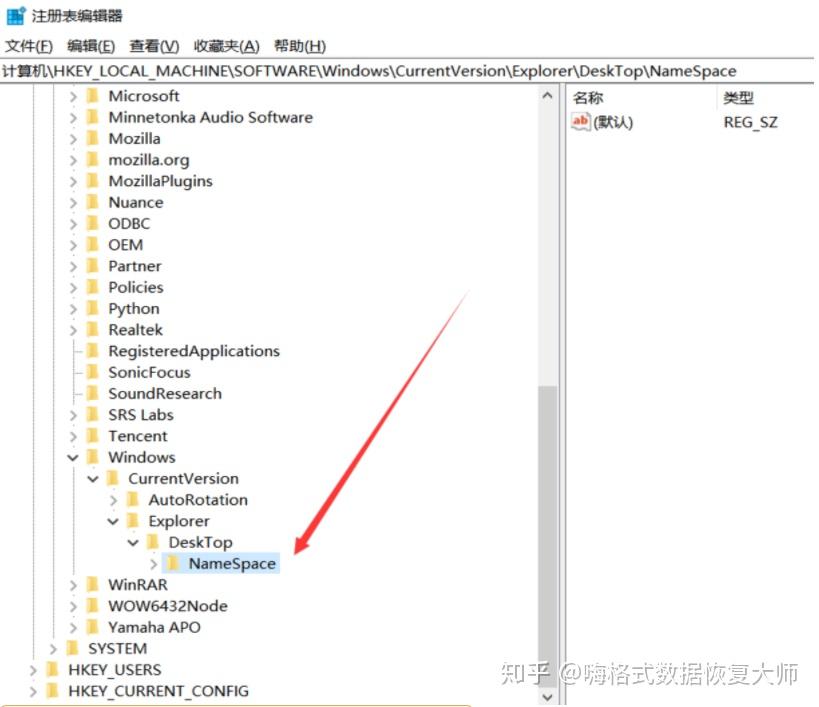This screenshot has height=707, width=819.
Task: Click the SoundResearch folder icon
Action: [93, 393]
